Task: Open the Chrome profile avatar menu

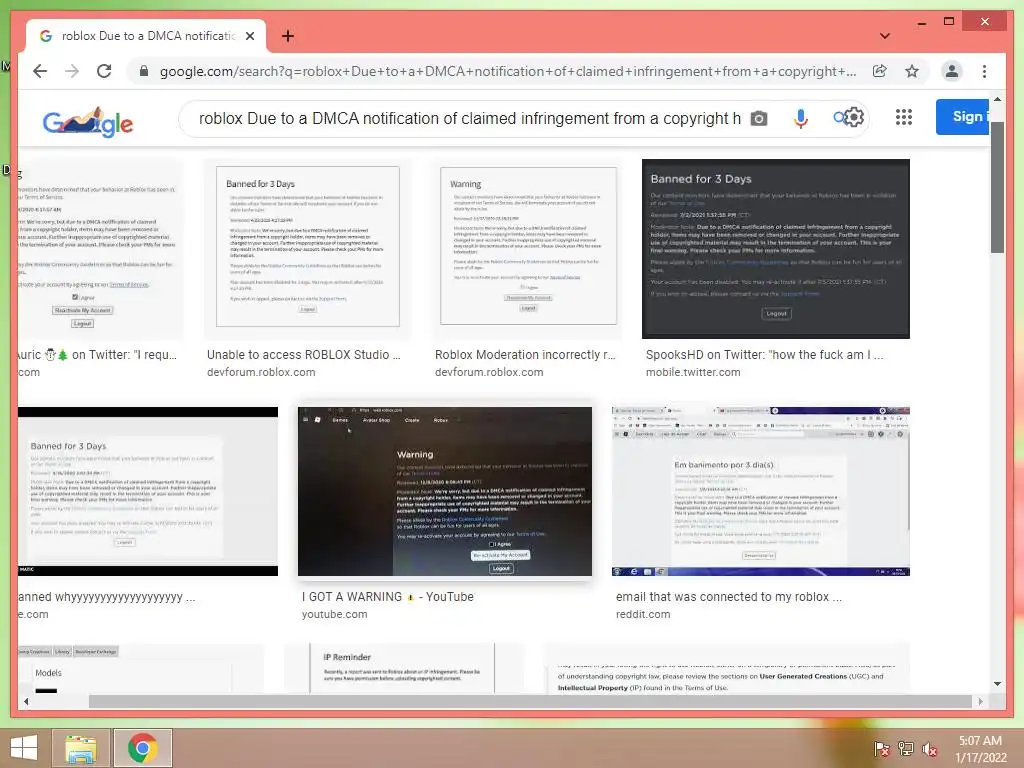Action: pyautogui.click(x=952, y=71)
